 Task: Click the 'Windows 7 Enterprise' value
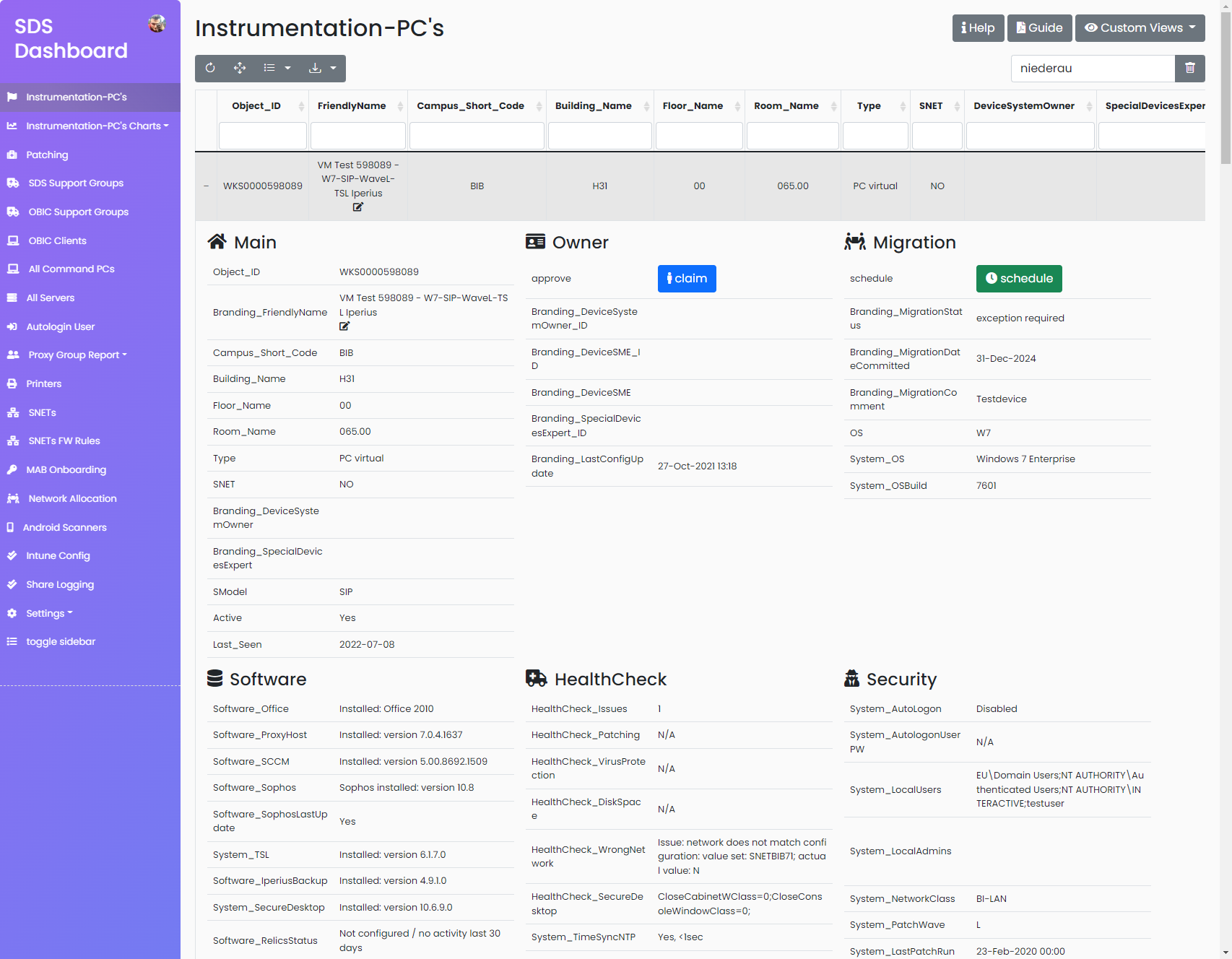1025,459
